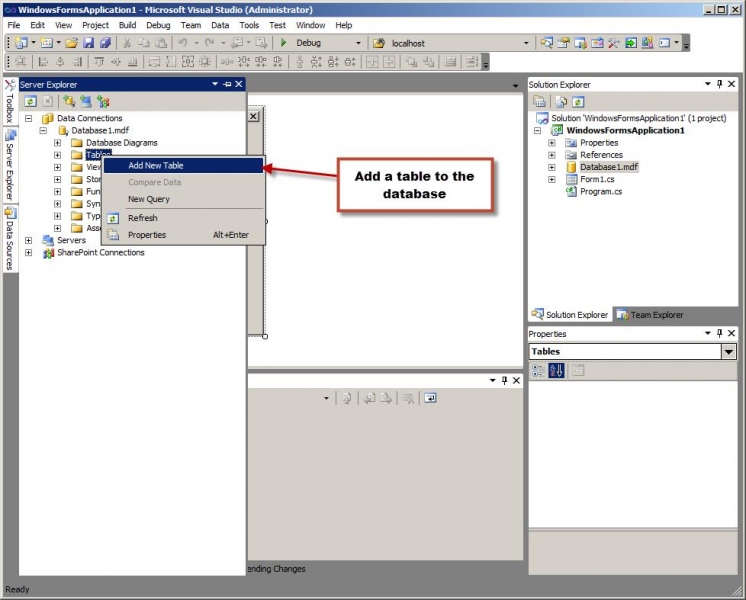Select Database1.mdf in Solution Explorer
The image size is (746, 600).
(609, 167)
